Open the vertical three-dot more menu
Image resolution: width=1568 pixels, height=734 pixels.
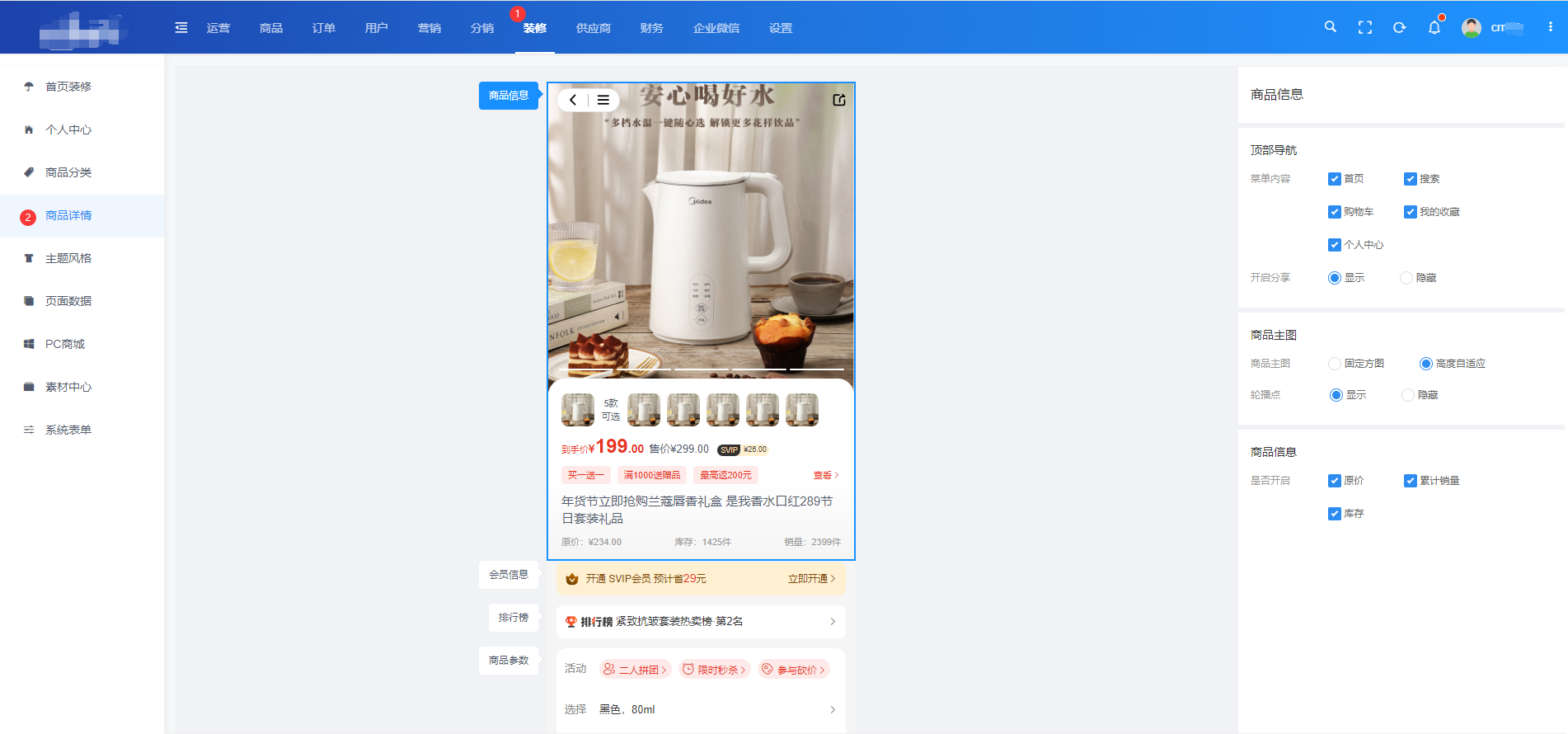(x=1550, y=27)
